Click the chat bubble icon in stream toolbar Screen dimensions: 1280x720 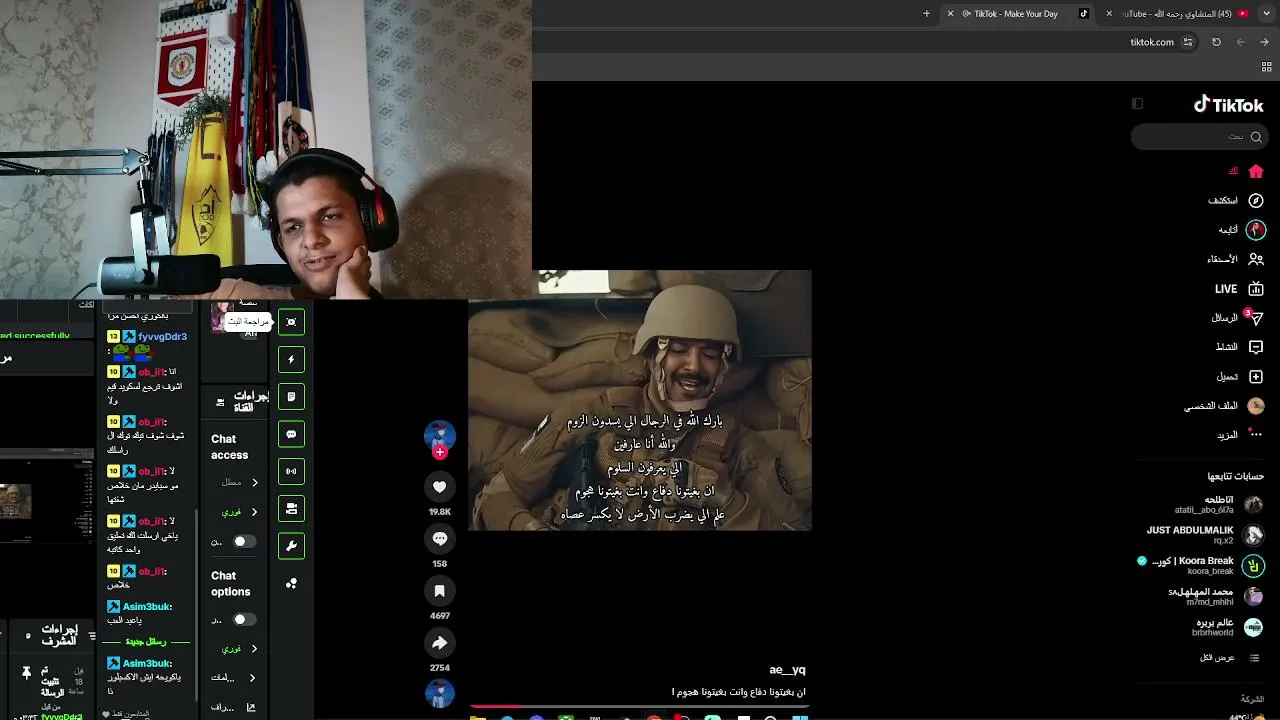pos(291,434)
